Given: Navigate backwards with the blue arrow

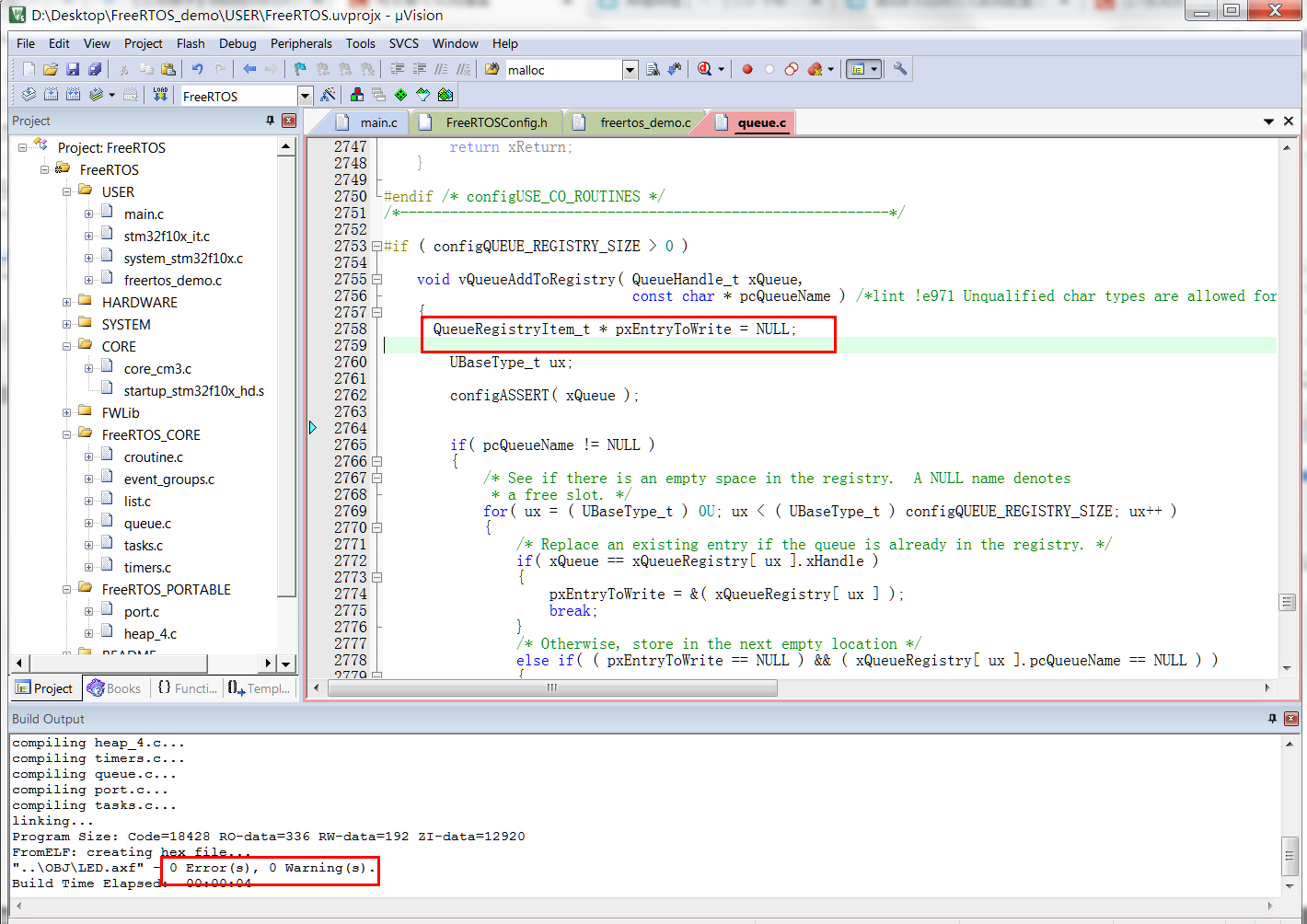Looking at the screenshot, I should pyautogui.click(x=249, y=69).
